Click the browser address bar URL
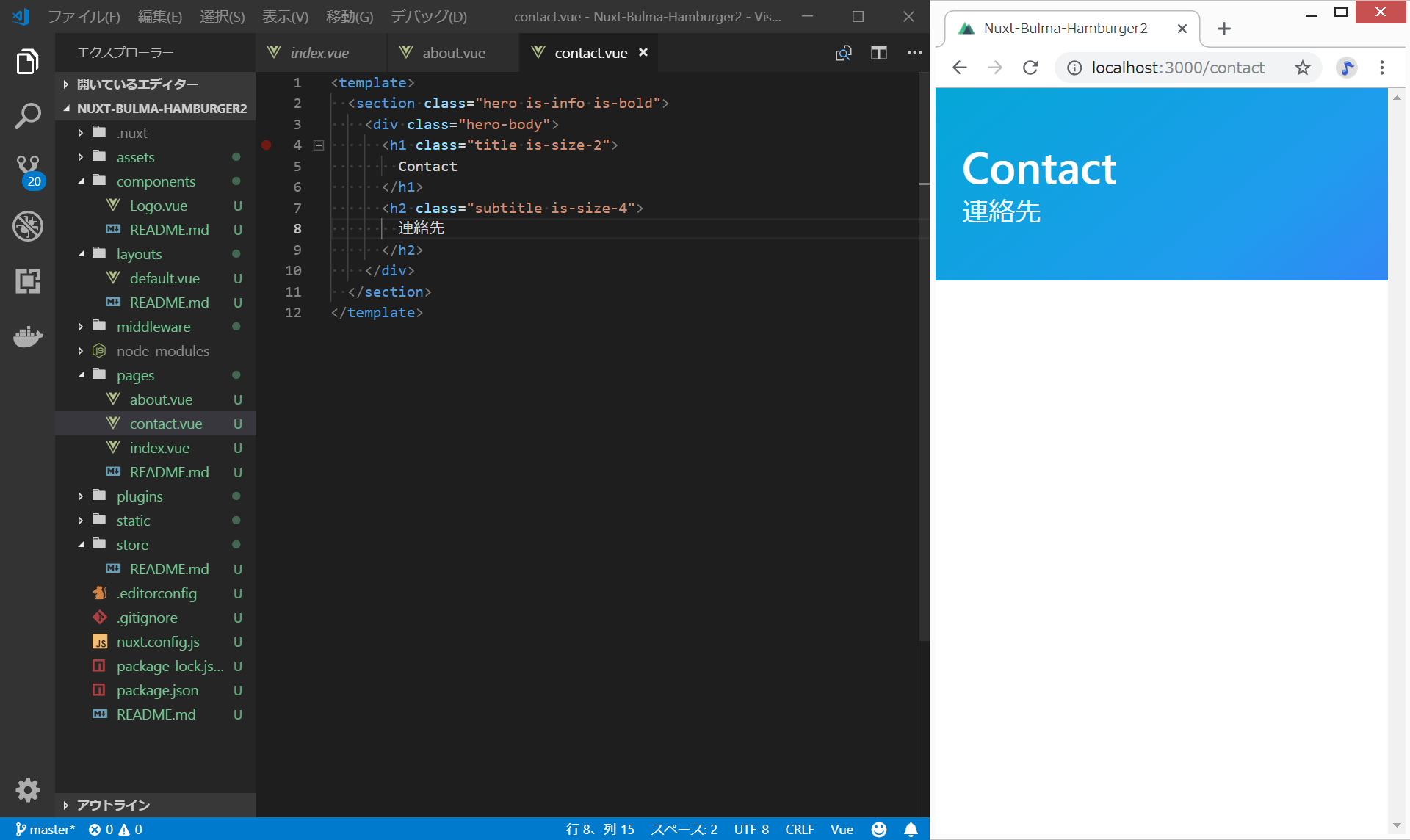Image resolution: width=1410 pixels, height=840 pixels. (x=1177, y=68)
